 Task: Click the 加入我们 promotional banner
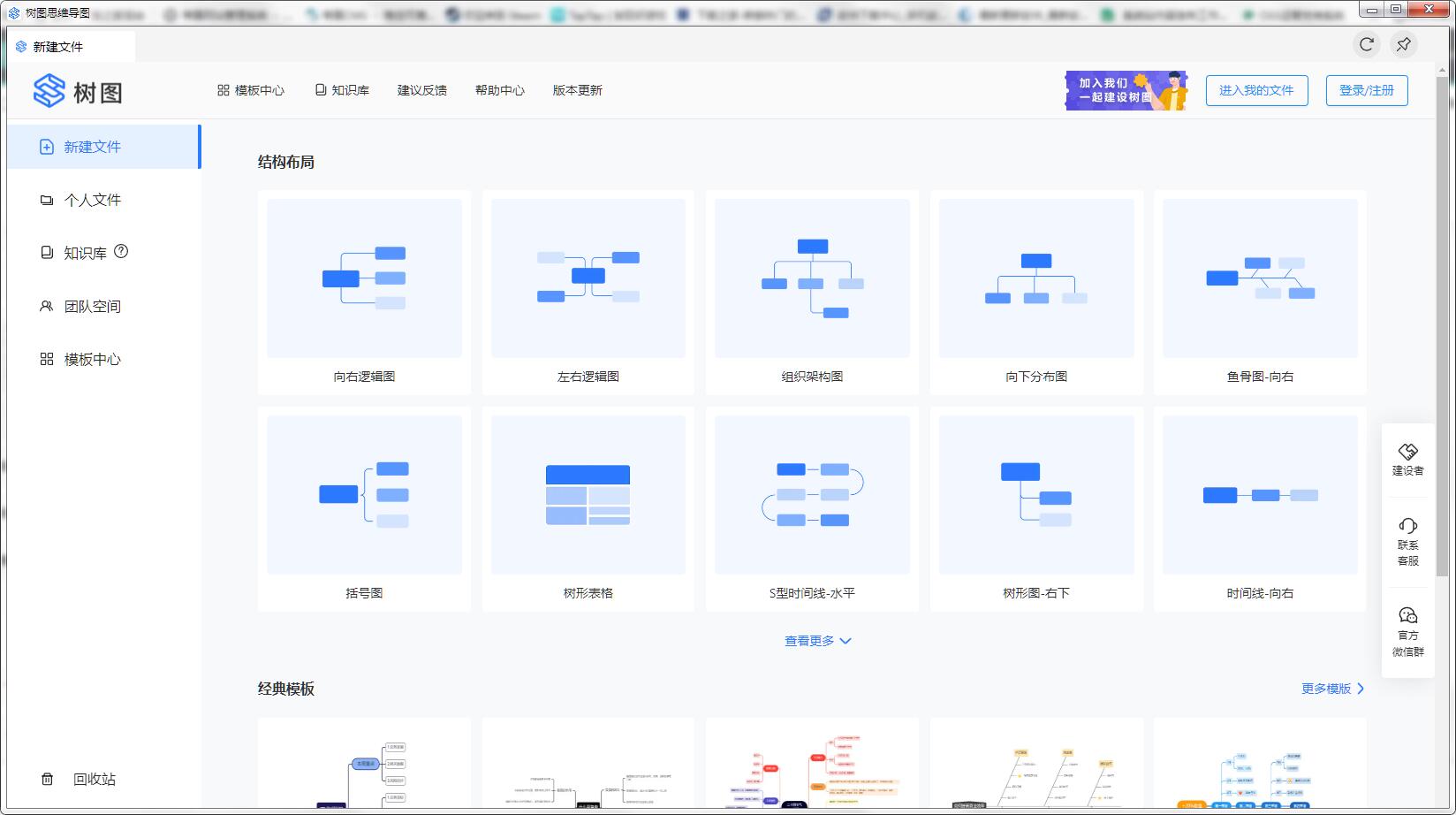pos(1125,90)
